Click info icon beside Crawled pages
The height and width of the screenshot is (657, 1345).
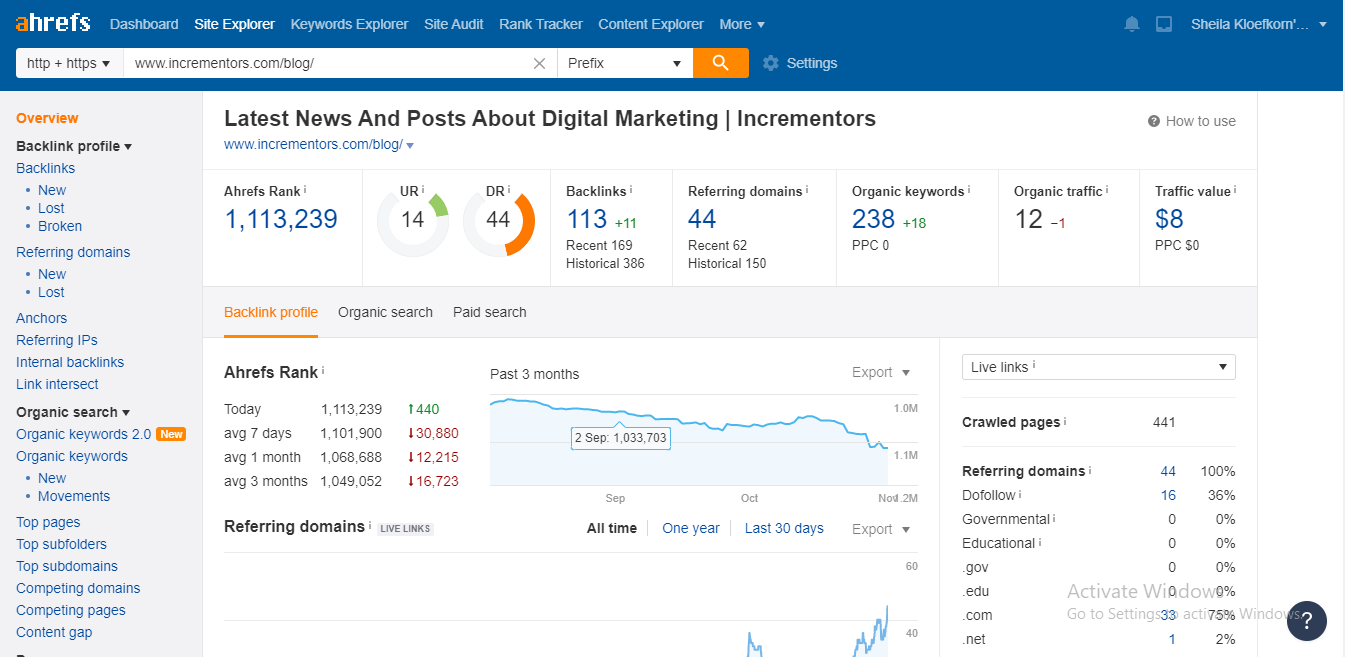pyautogui.click(x=1065, y=421)
